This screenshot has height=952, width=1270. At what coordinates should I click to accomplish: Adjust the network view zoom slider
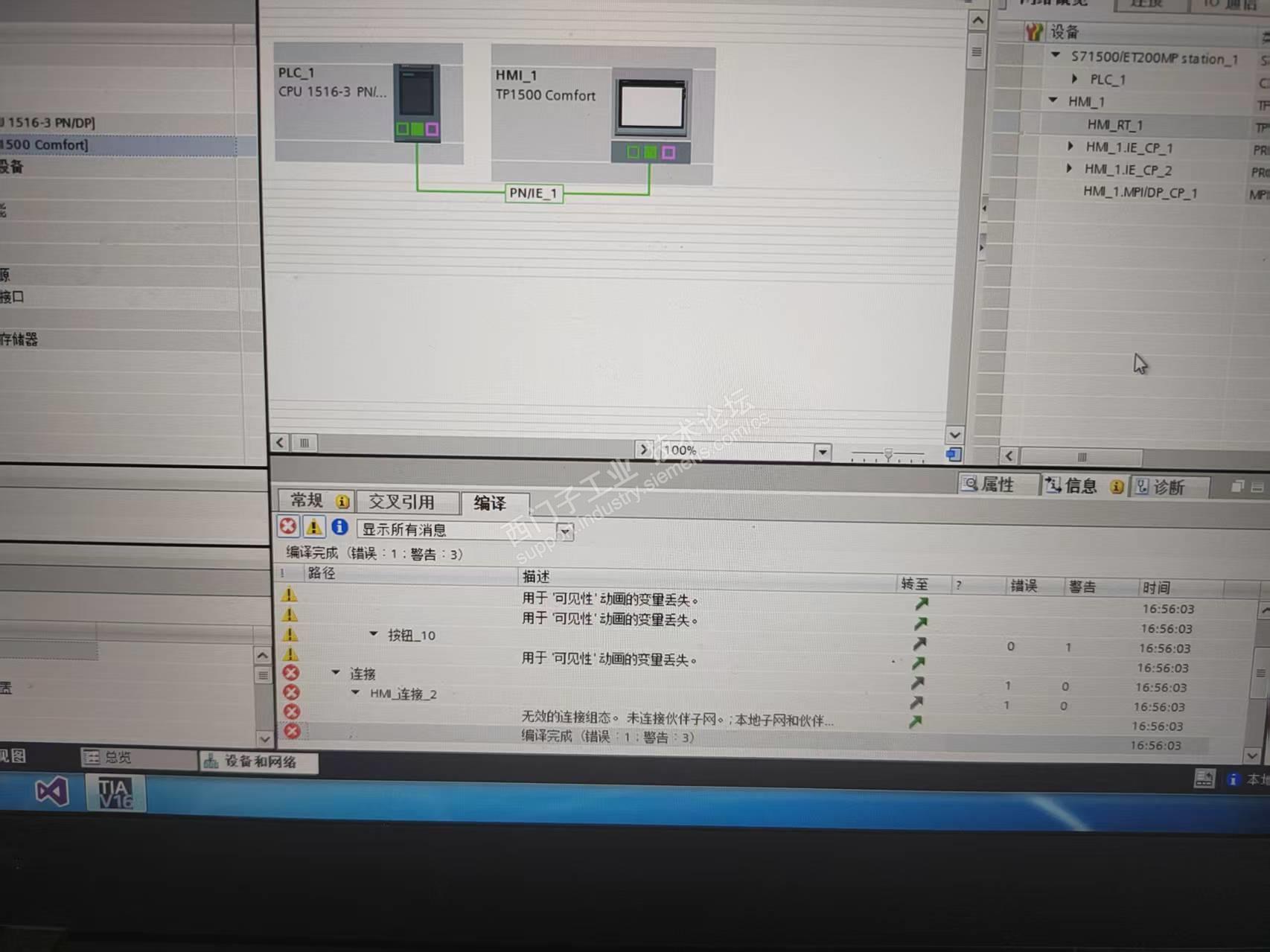coord(888,453)
